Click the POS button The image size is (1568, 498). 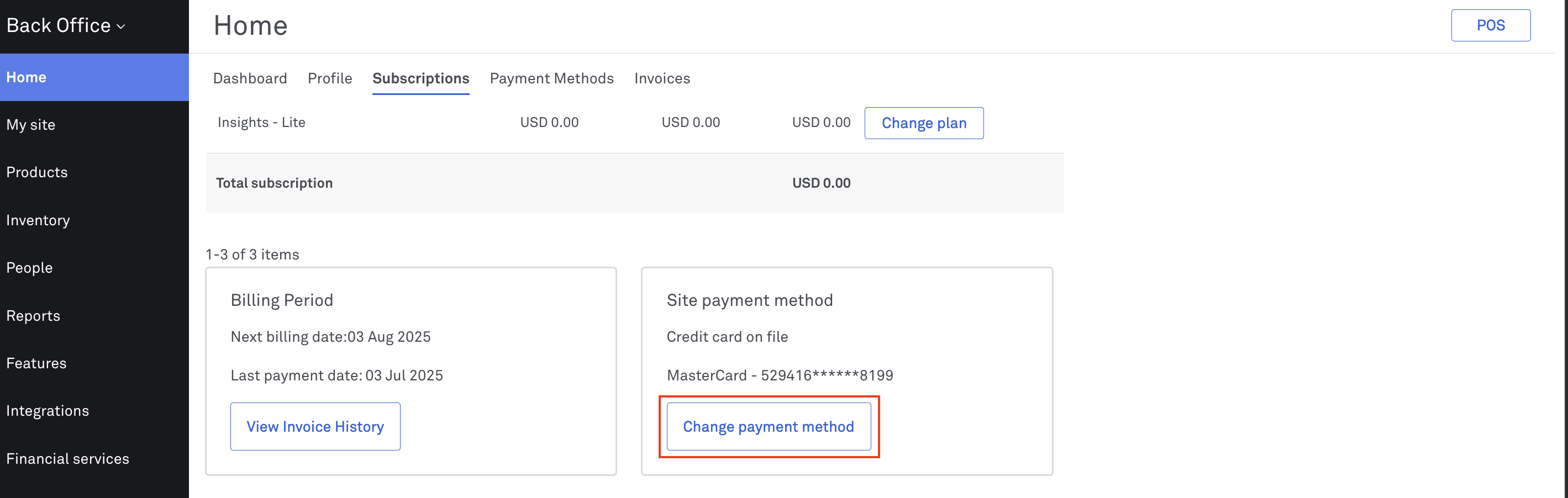(1491, 25)
